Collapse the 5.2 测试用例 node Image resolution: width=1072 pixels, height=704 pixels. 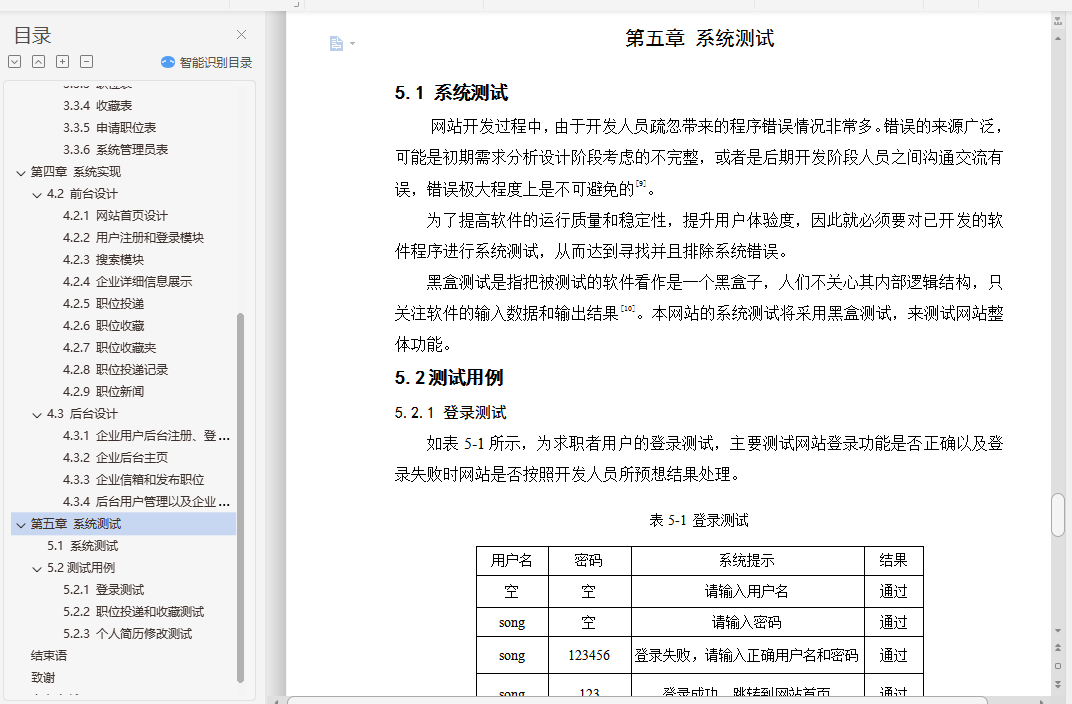coord(37,569)
